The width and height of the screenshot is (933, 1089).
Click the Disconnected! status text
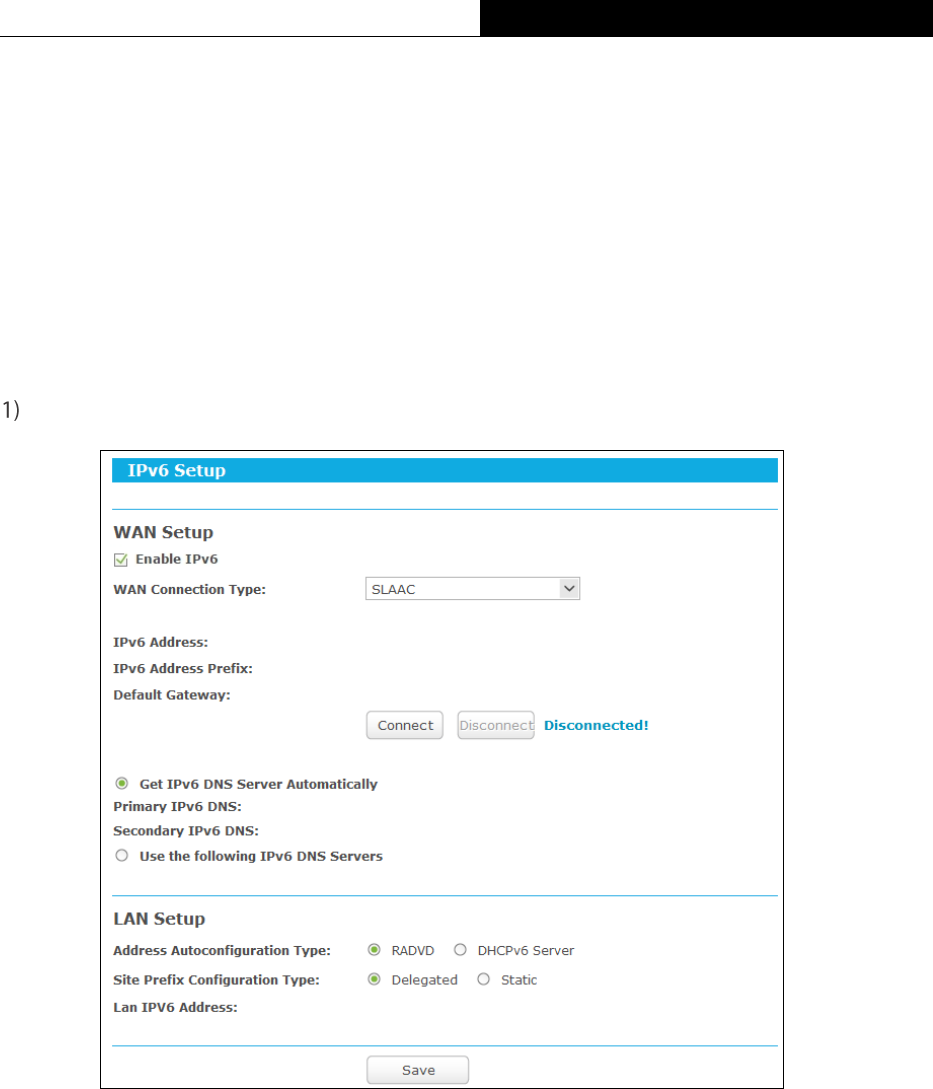pos(596,725)
